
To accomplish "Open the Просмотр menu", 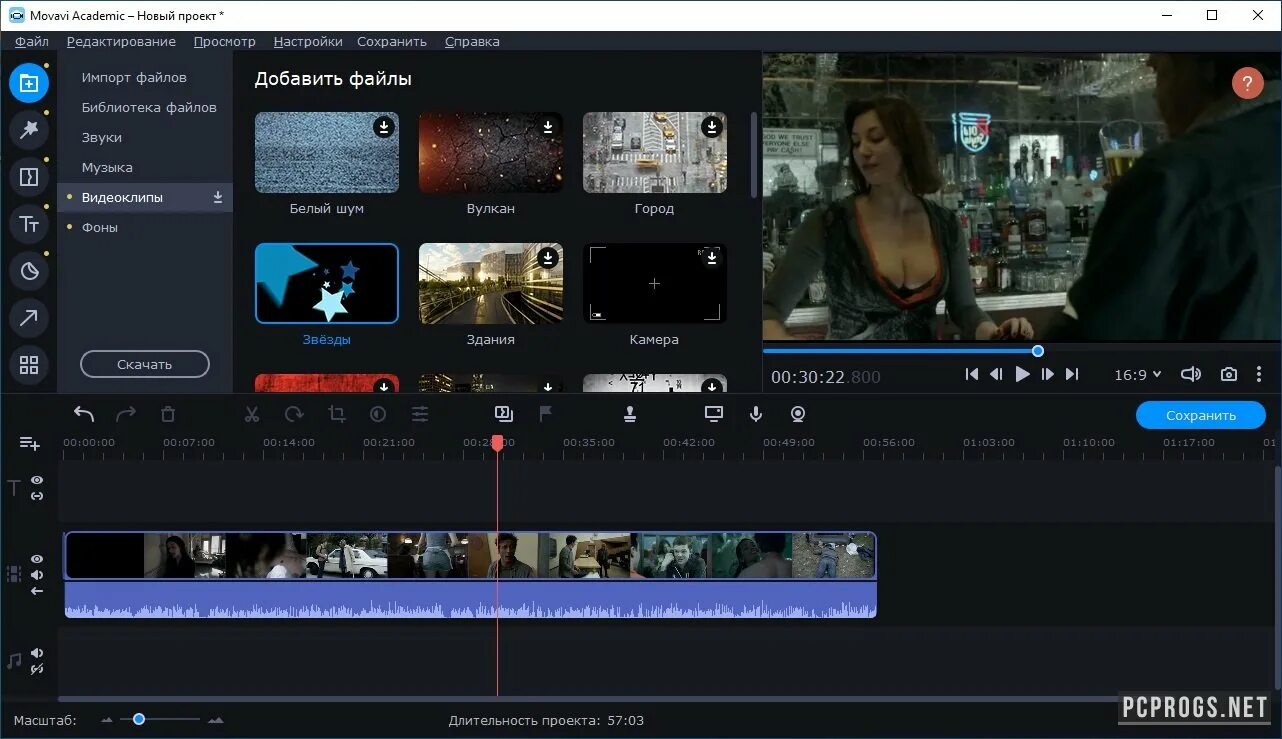I will pos(225,41).
